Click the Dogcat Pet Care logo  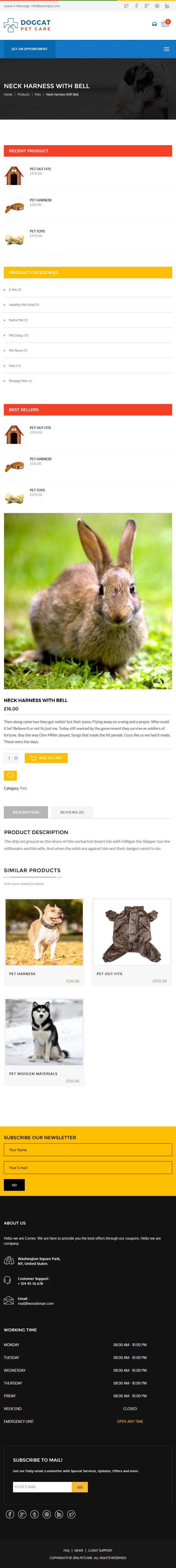pyautogui.click(x=27, y=25)
